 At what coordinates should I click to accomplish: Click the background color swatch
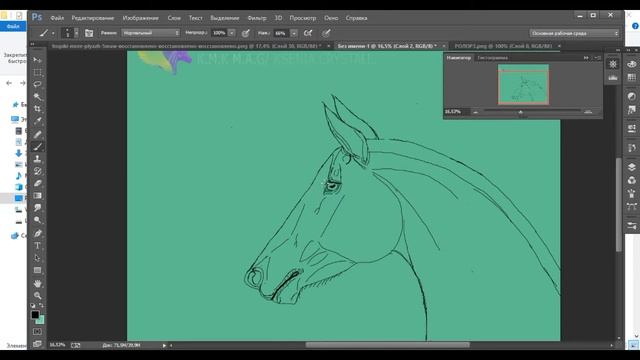pos(41,320)
